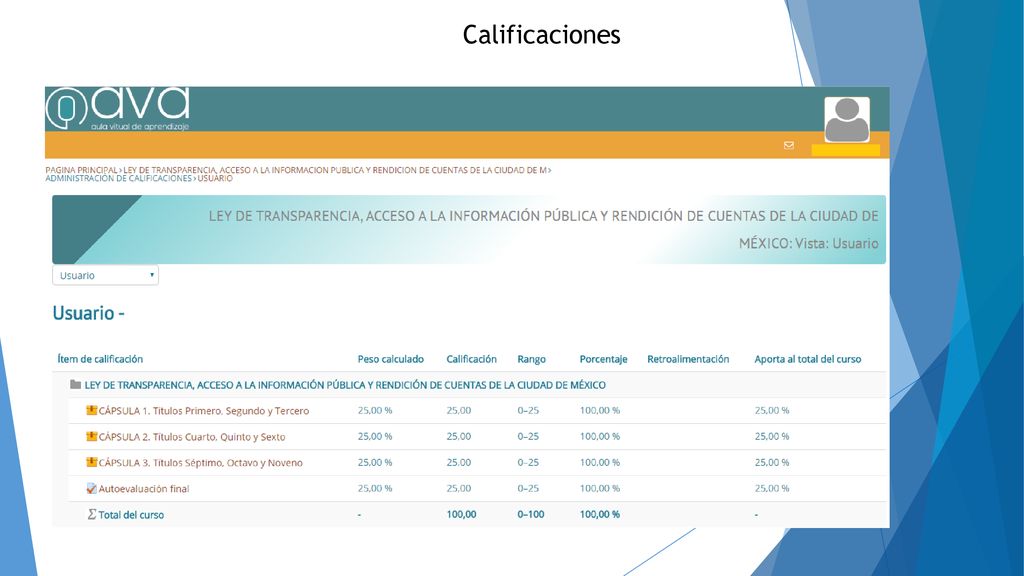Click the Aporta al total del curso header
This screenshot has width=1024, height=576.
pyautogui.click(x=808, y=359)
